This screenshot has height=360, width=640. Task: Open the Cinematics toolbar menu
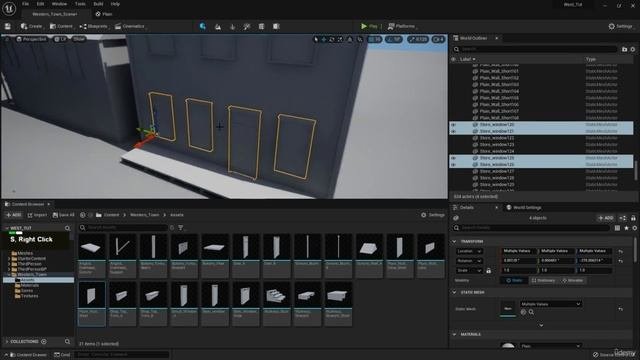pos(130,26)
